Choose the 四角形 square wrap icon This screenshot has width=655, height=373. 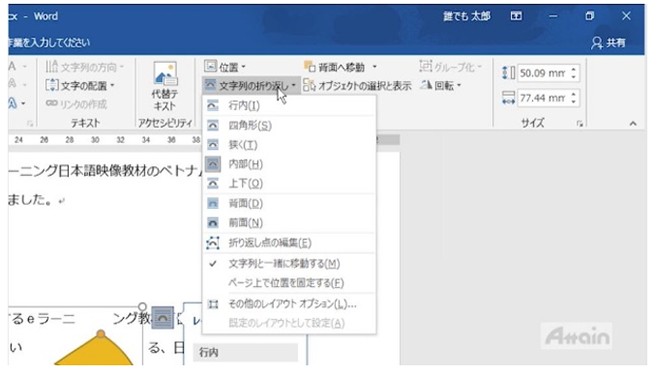213,125
